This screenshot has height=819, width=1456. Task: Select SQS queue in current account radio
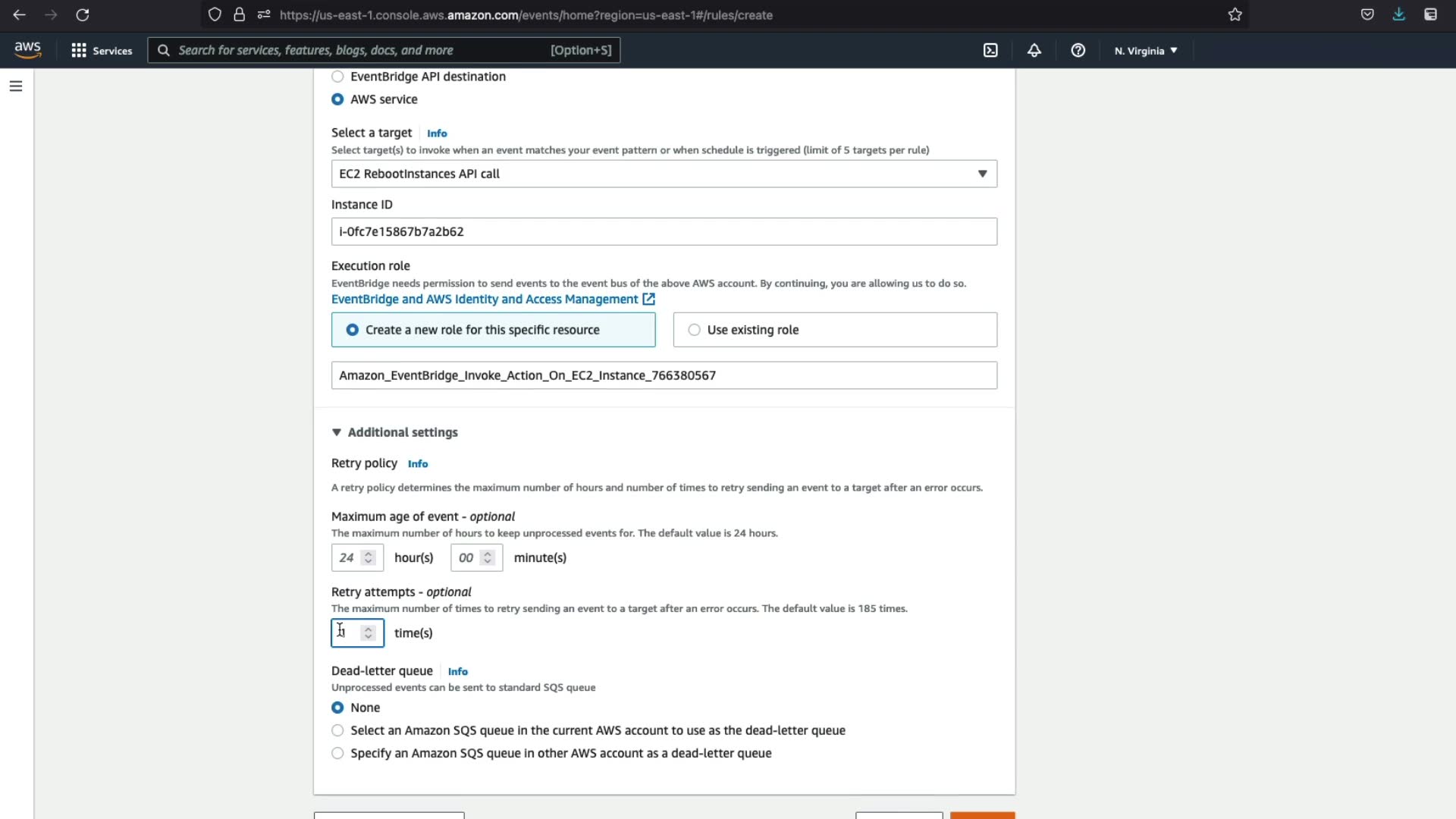coord(337,730)
